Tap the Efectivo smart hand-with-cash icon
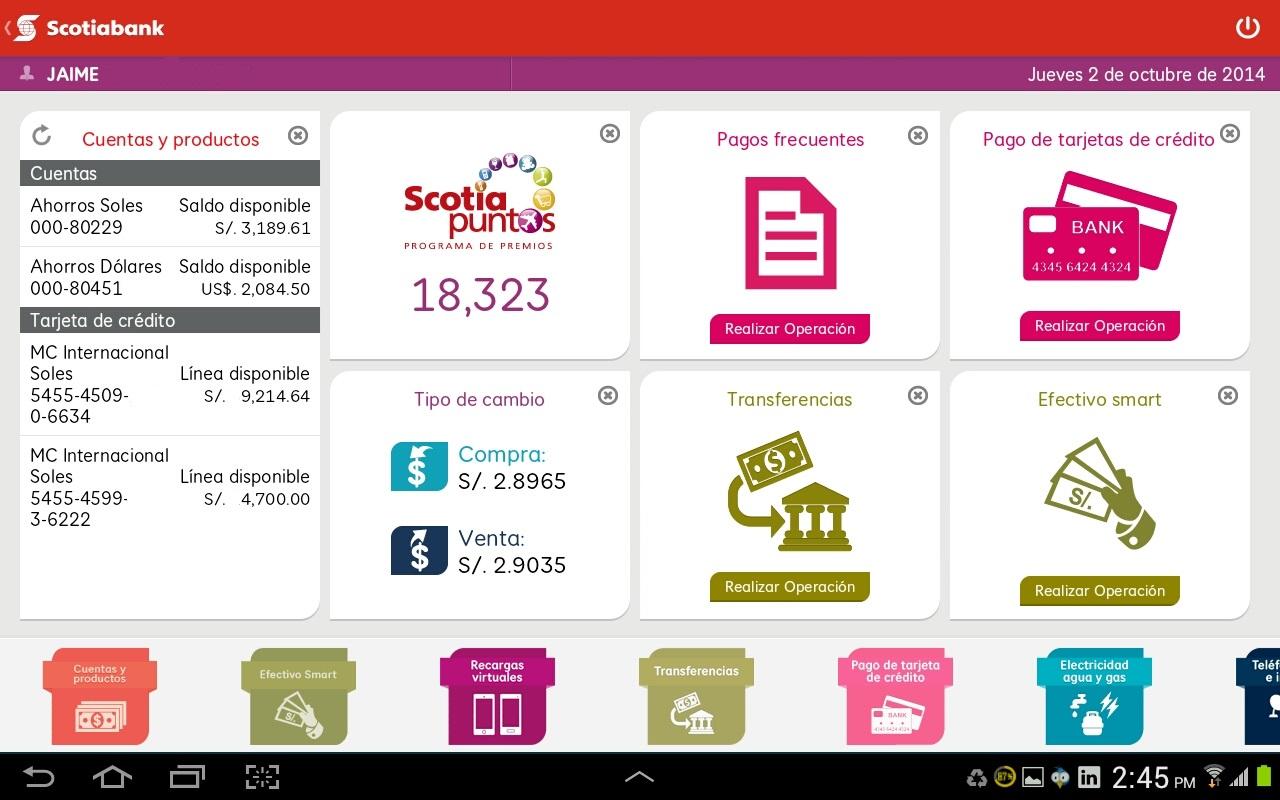1280x800 pixels. [x=1100, y=493]
